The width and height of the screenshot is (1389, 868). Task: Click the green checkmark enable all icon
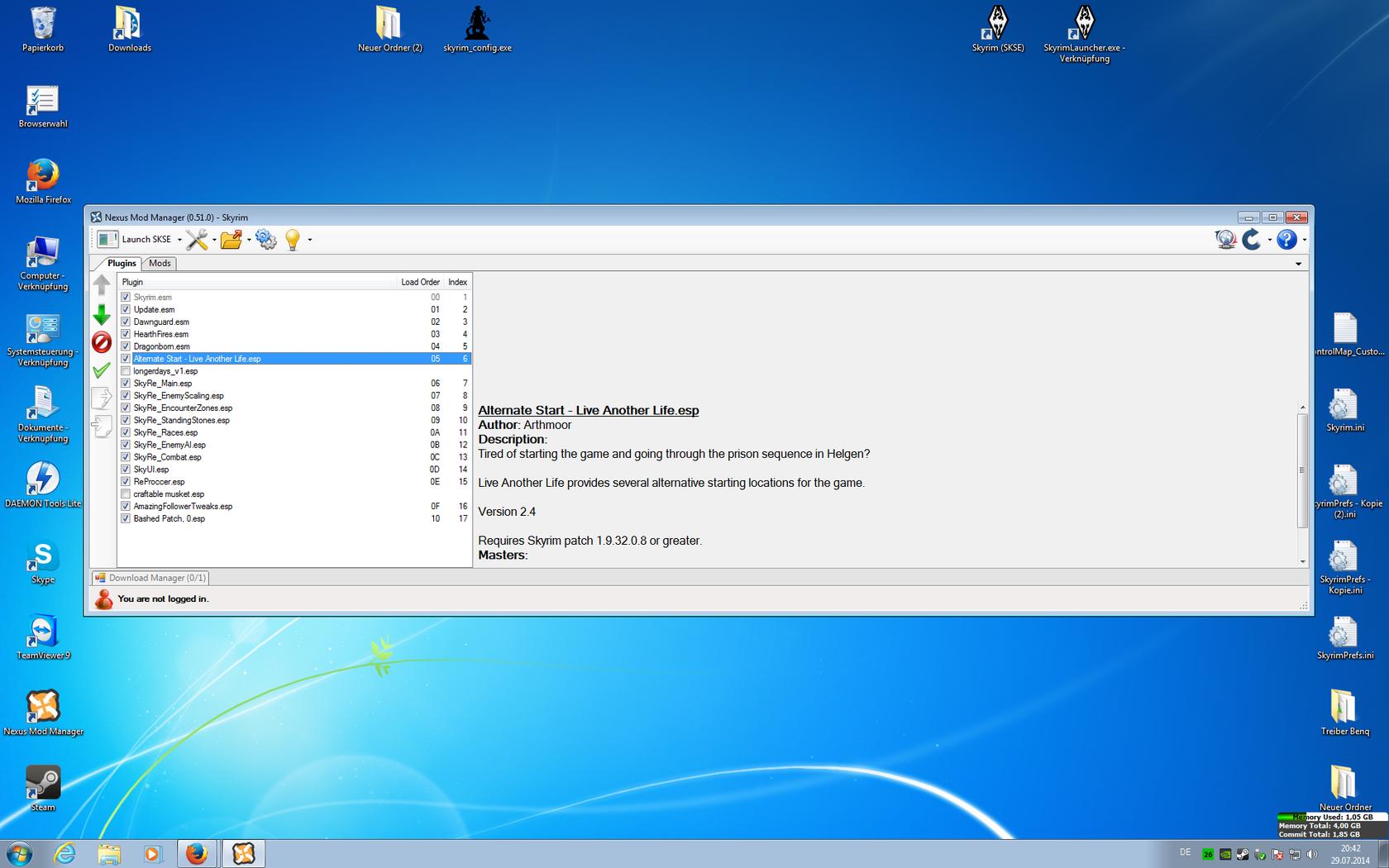(102, 370)
